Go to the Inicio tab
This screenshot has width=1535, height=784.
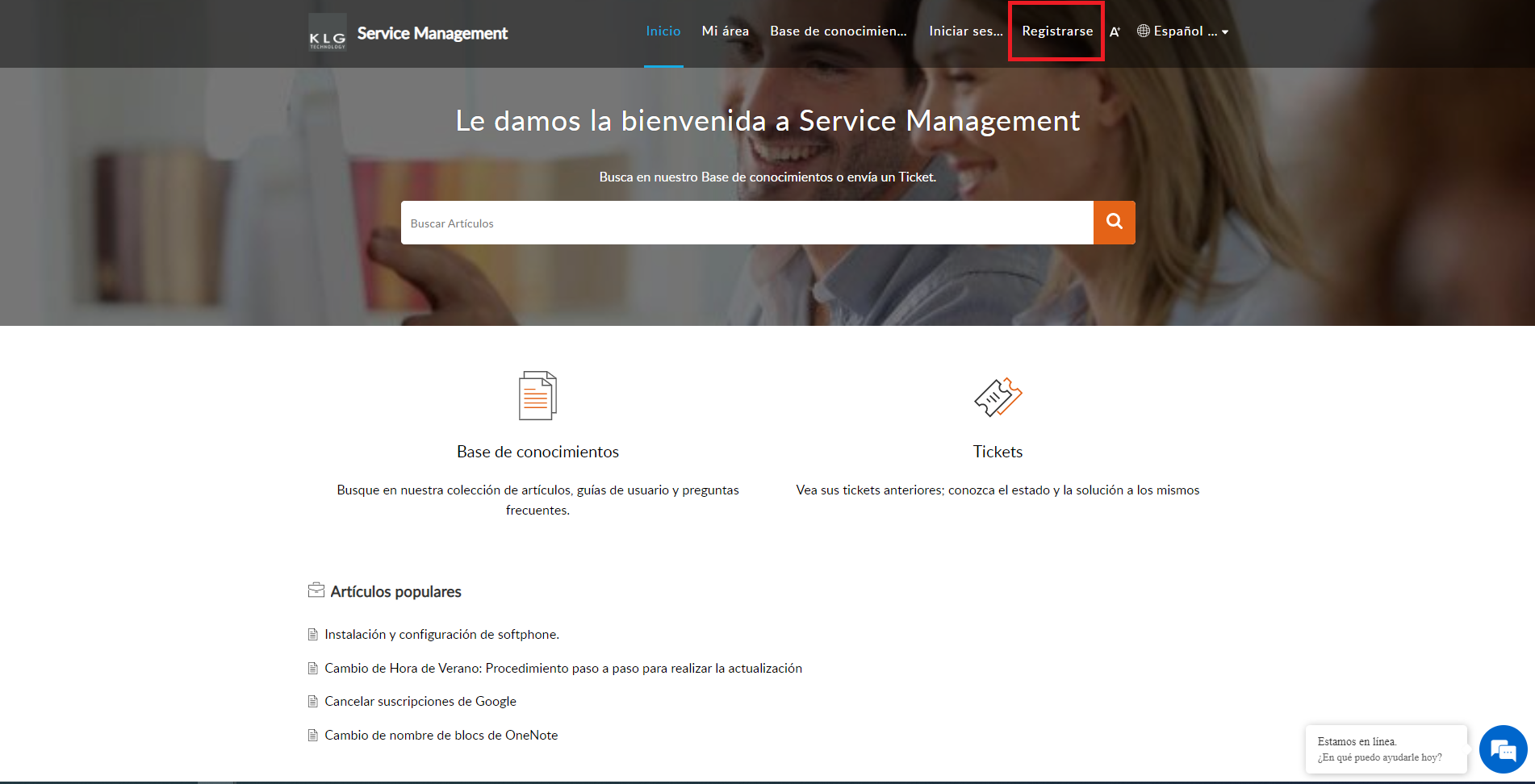pyautogui.click(x=663, y=31)
